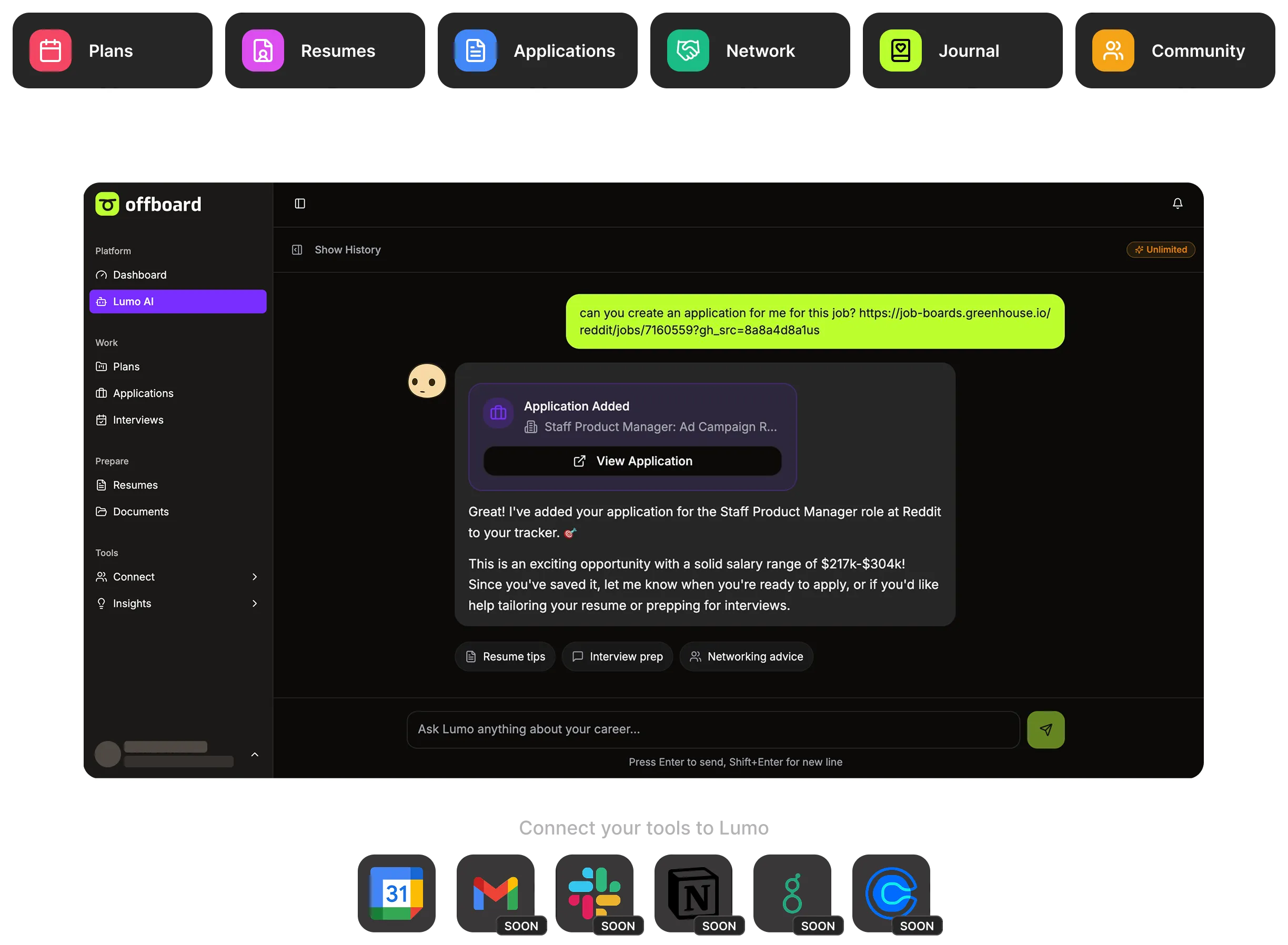Go to Interviews in sidebar

pyautogui.click(x=138, y=420)
